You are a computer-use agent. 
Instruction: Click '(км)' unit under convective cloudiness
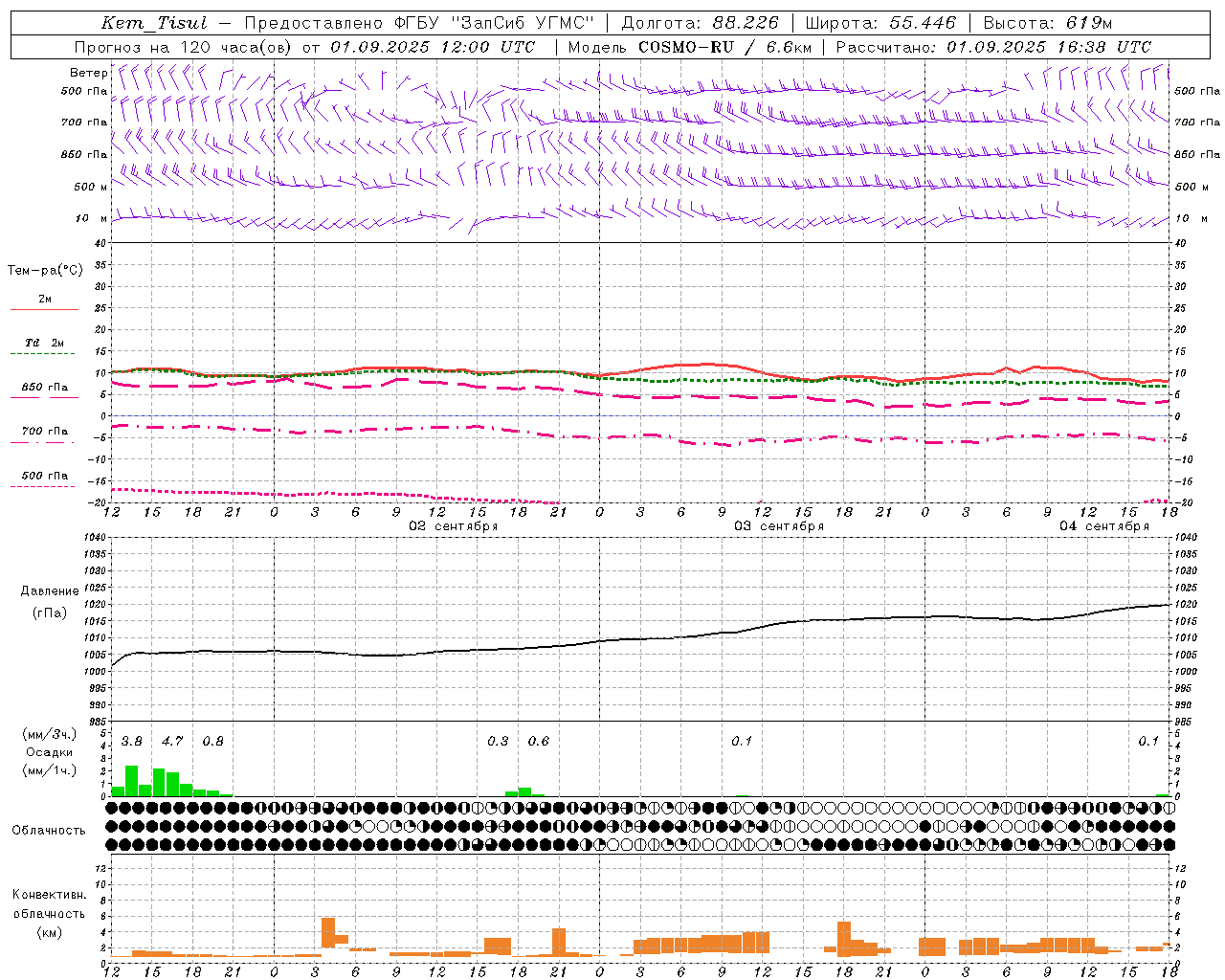[49, 932]
